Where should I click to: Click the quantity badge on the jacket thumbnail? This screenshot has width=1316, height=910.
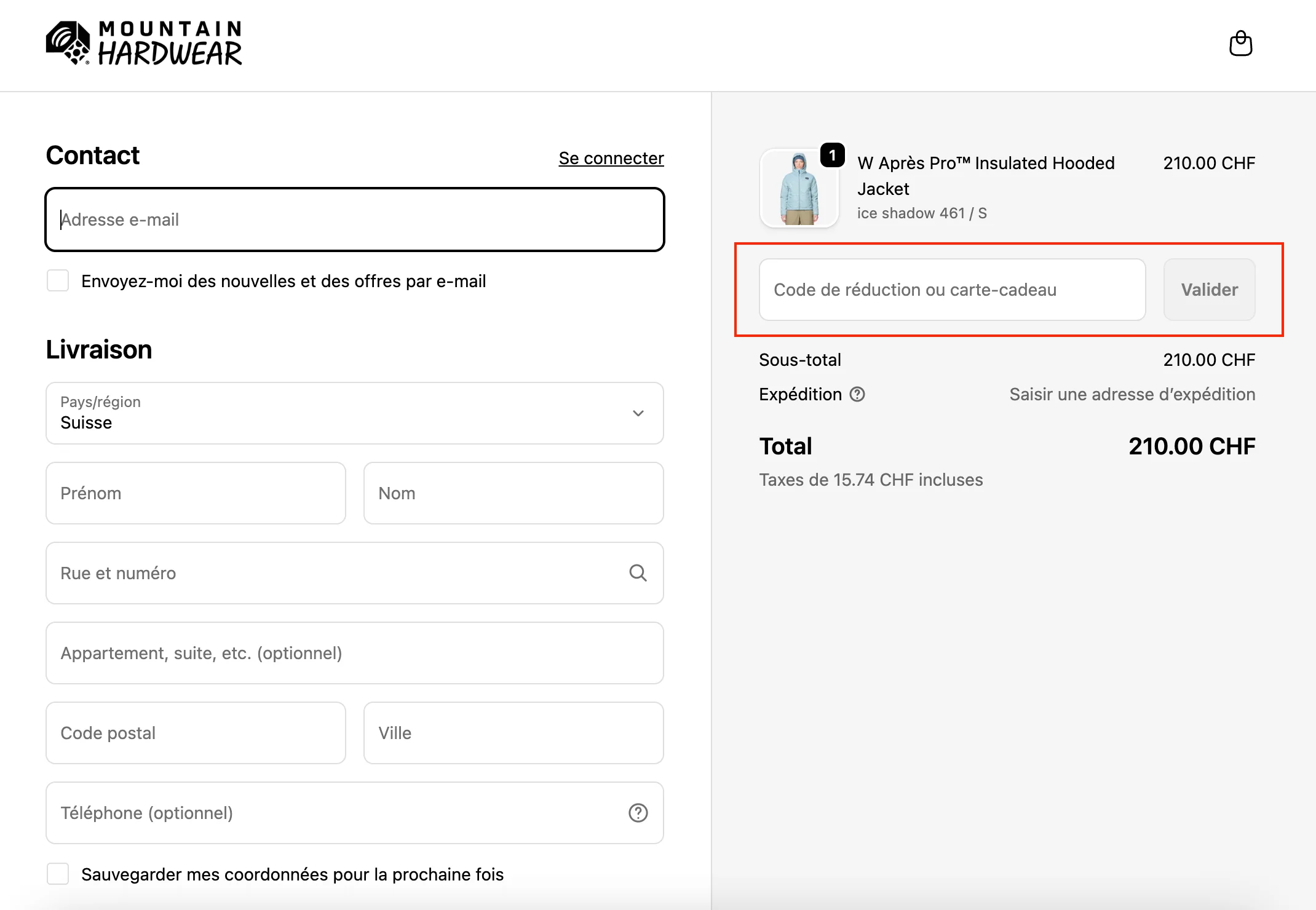(831, 155)
